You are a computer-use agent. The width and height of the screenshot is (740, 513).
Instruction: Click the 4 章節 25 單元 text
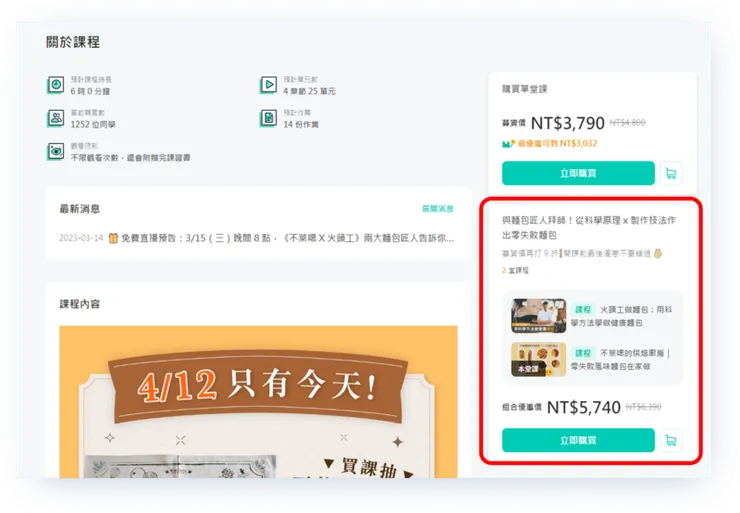tap(309, 91)
